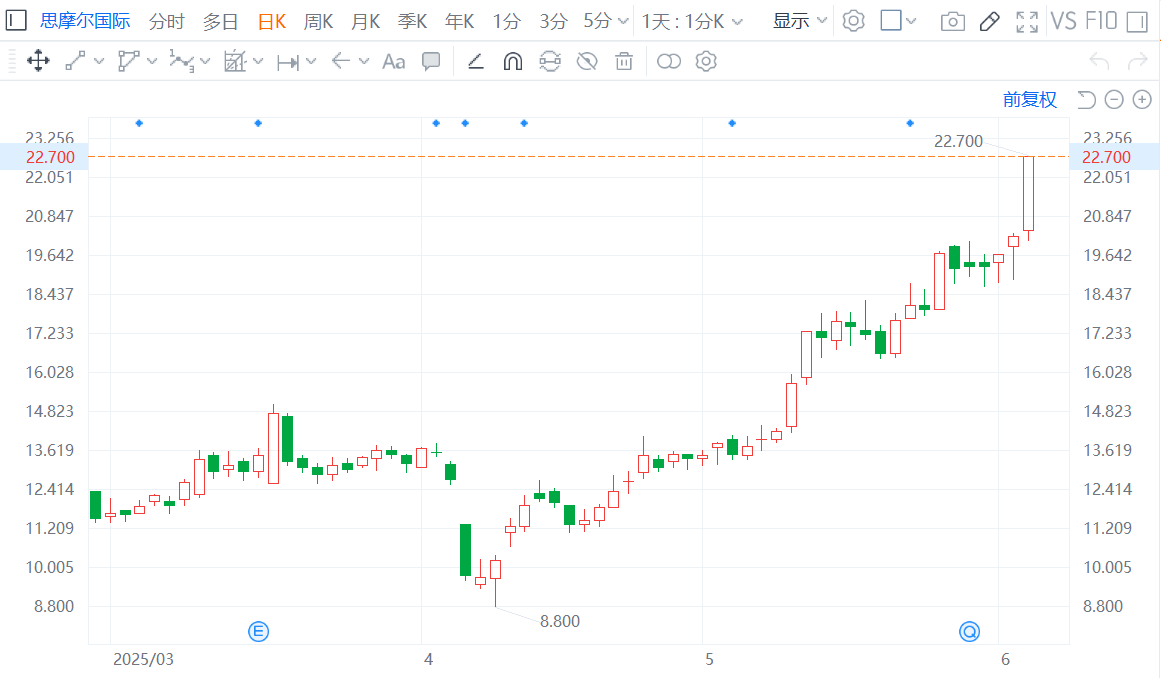Open the F10 company info
Image resolution: width=1161 pixels, height=678 pixels.
[1101, 21]
